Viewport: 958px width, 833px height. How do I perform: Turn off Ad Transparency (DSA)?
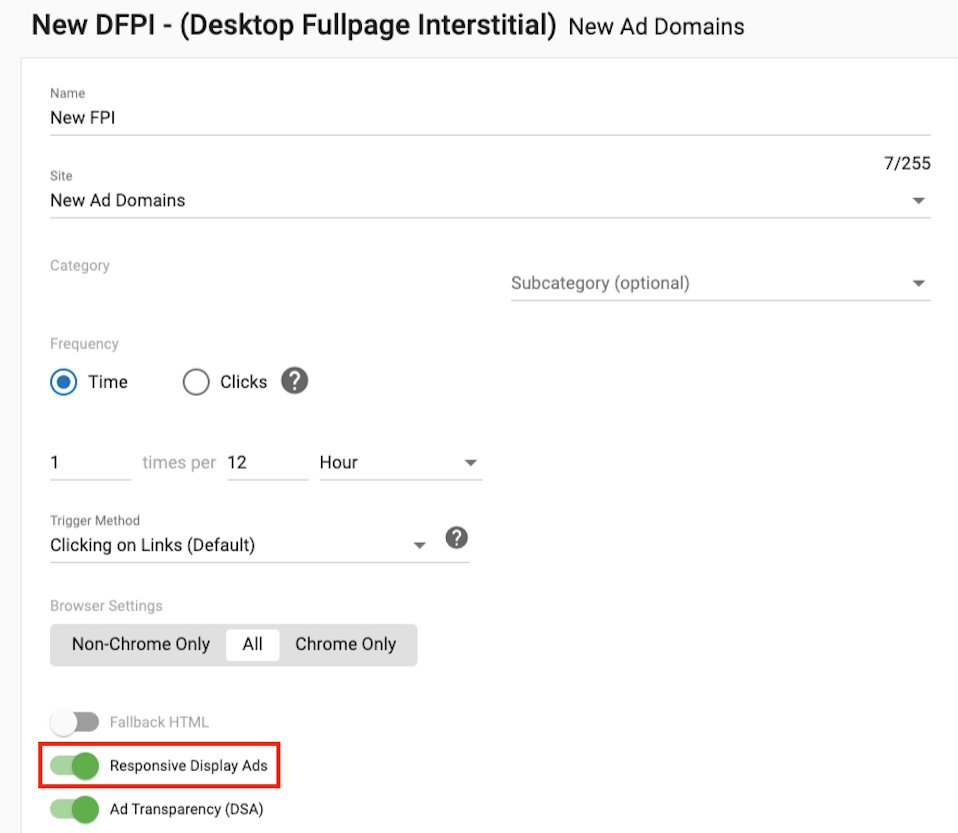(76, 810)
